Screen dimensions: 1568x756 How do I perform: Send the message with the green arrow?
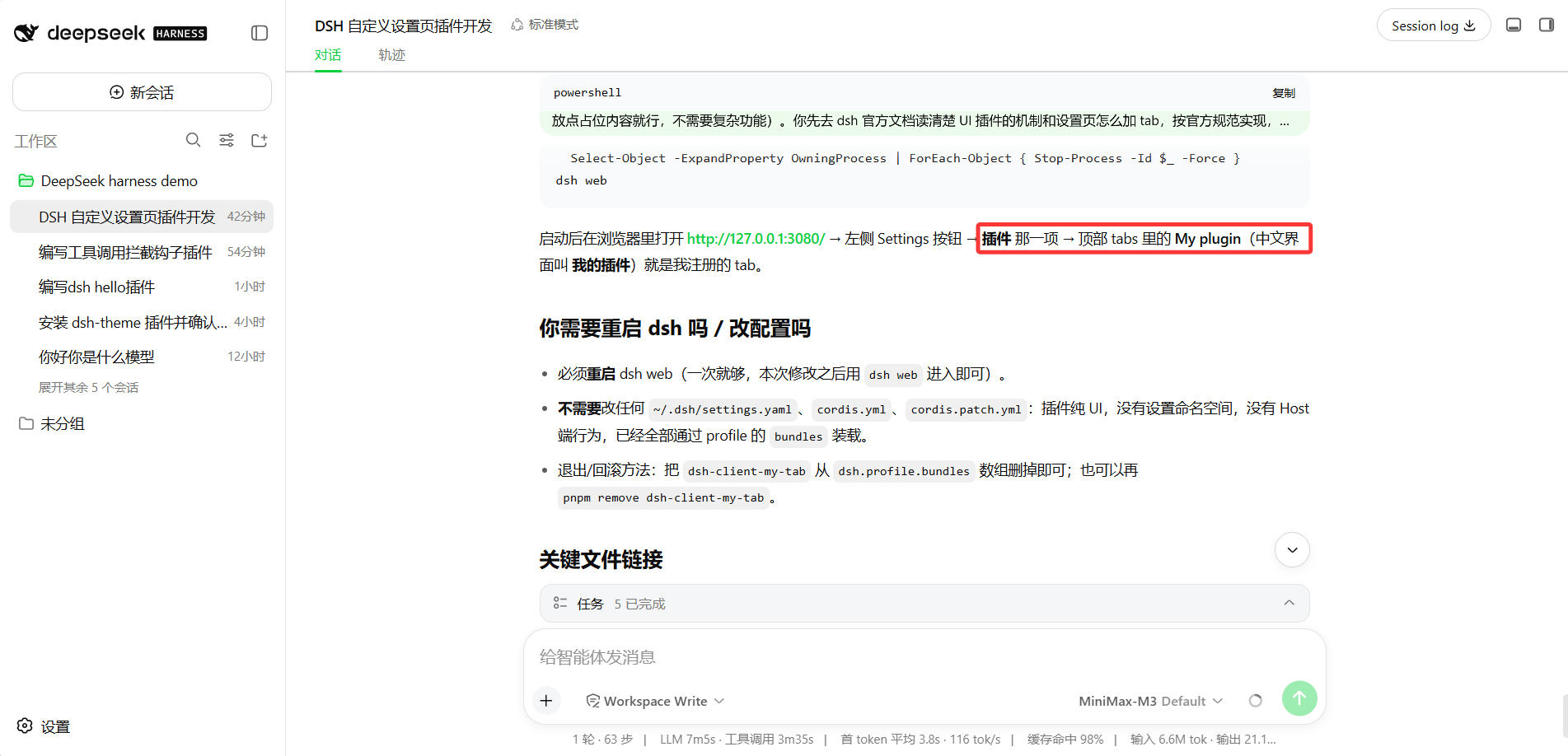pyautogui.click(x=1299, y=698)
